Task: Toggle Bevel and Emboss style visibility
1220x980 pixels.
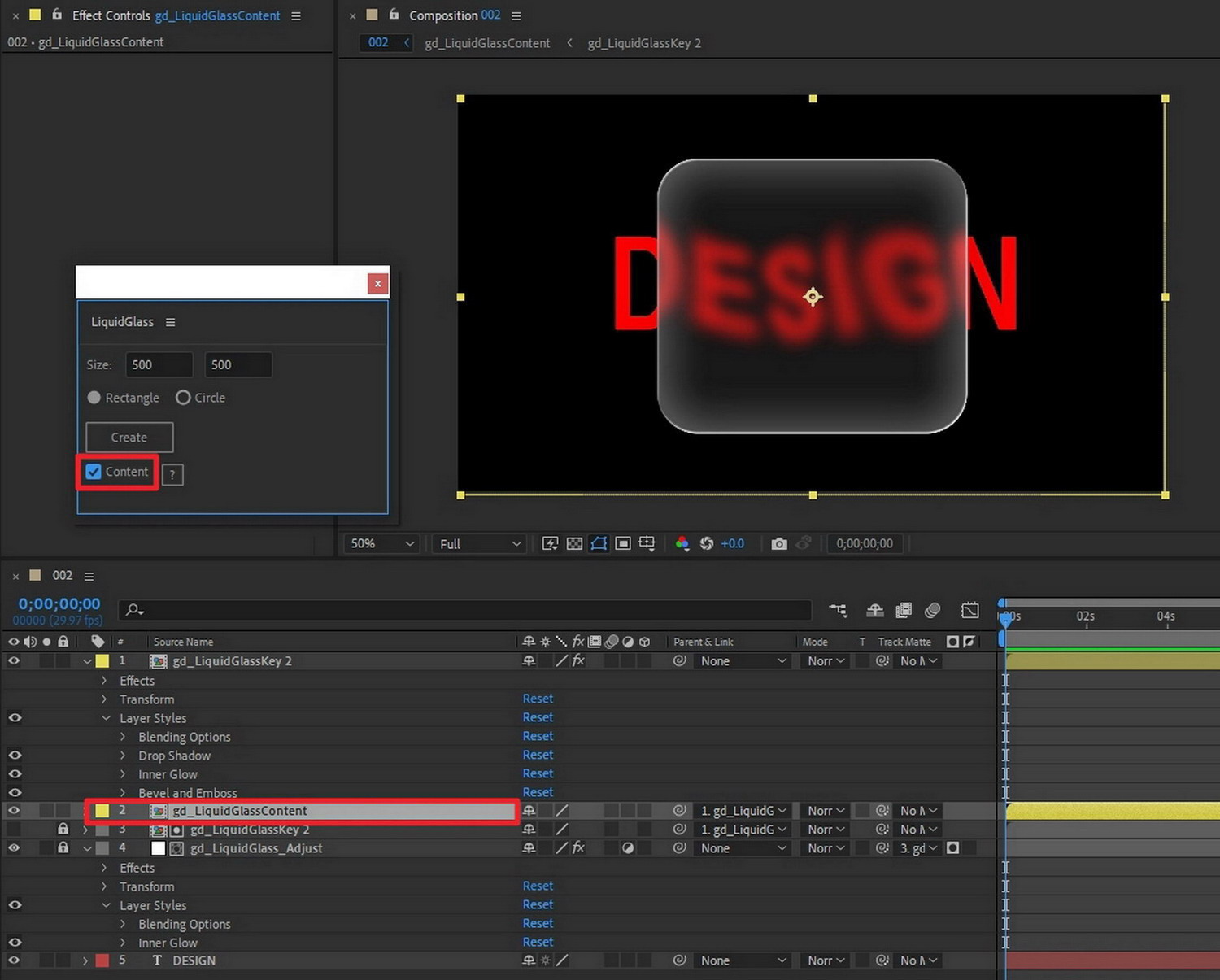Action: [15, 793]
